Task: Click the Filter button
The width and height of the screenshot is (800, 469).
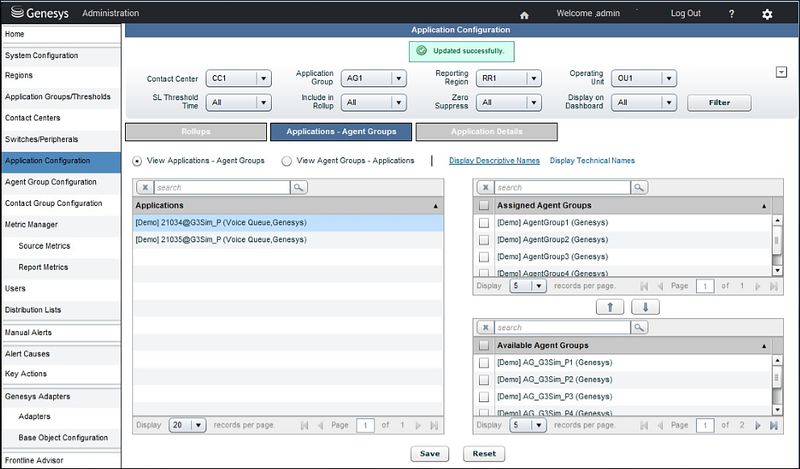Action: (719, 103)
